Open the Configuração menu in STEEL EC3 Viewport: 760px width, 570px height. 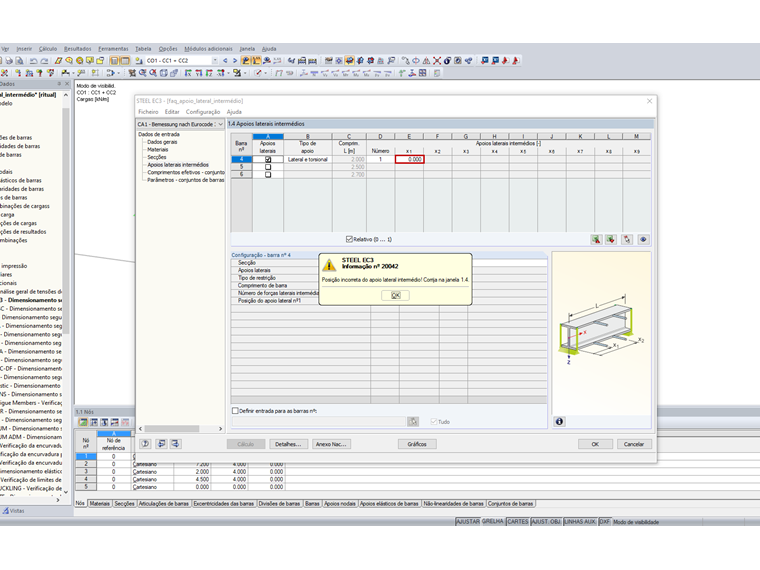click(203, 112)
